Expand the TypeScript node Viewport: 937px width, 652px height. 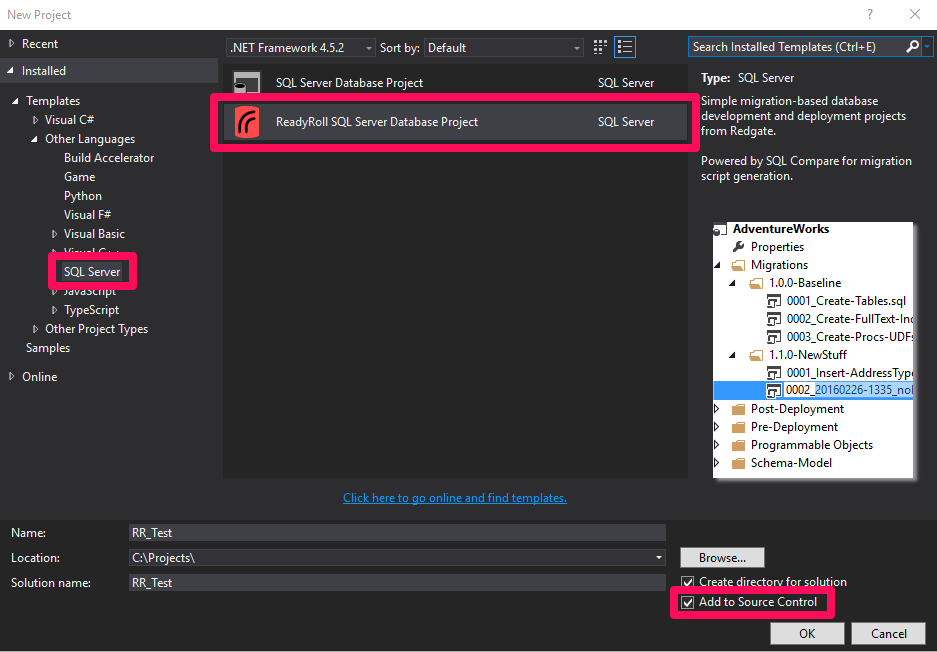[x=54, y=310]
